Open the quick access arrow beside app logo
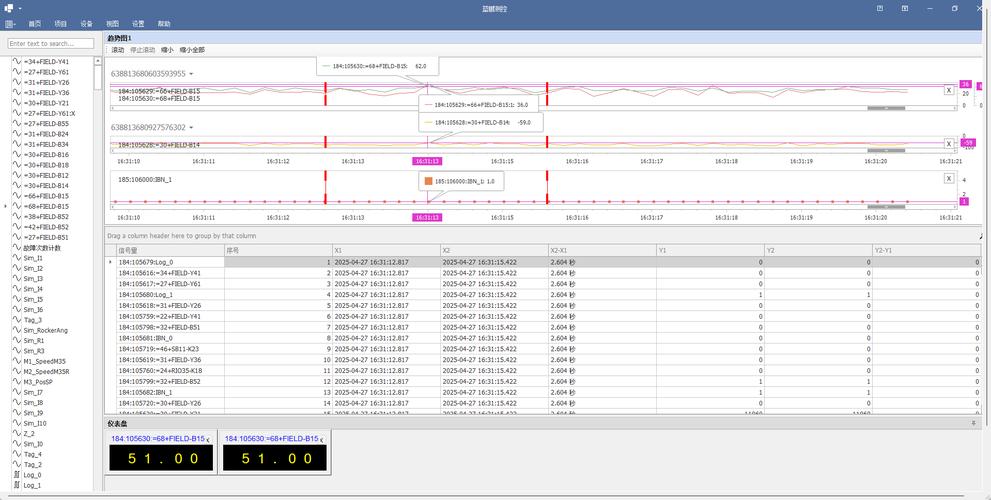The width and height of the screenshot is (991, 500). point(20,9)
